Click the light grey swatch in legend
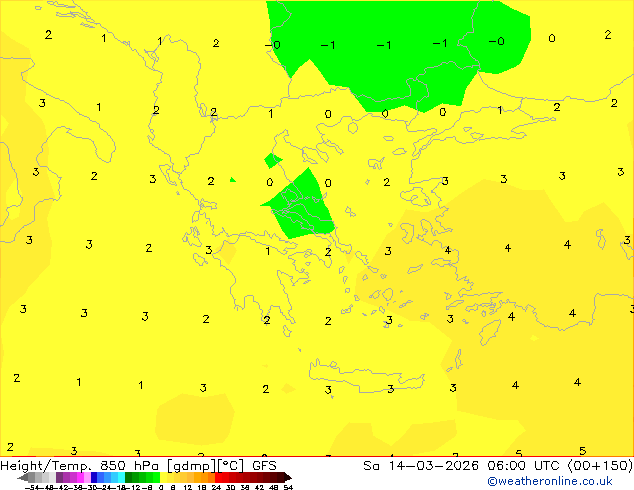 [52, 477]
